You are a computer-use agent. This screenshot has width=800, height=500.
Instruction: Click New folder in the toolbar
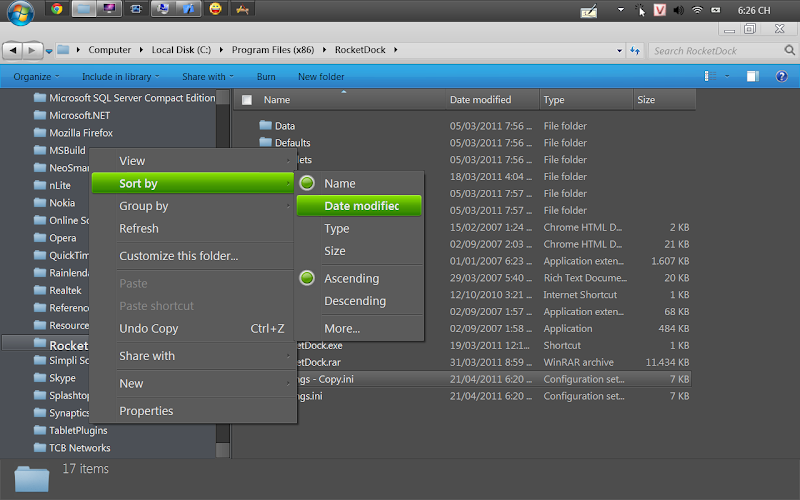(x=321, y=77)
